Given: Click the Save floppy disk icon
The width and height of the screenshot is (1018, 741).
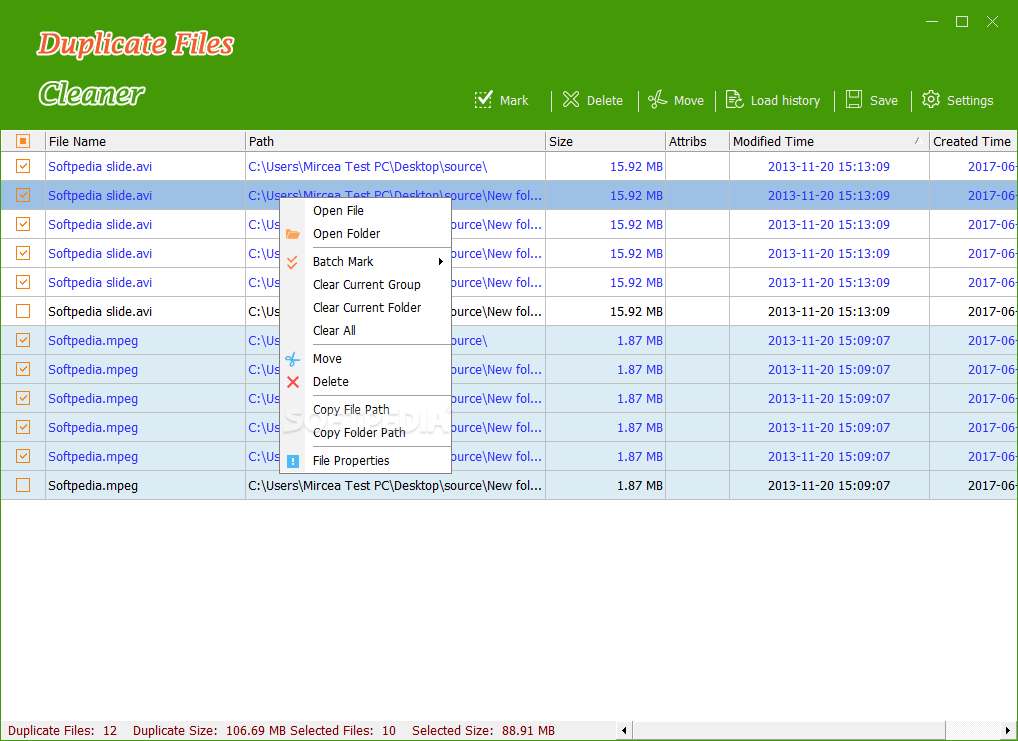Looking at the screenshot, I should coord(854,99).
